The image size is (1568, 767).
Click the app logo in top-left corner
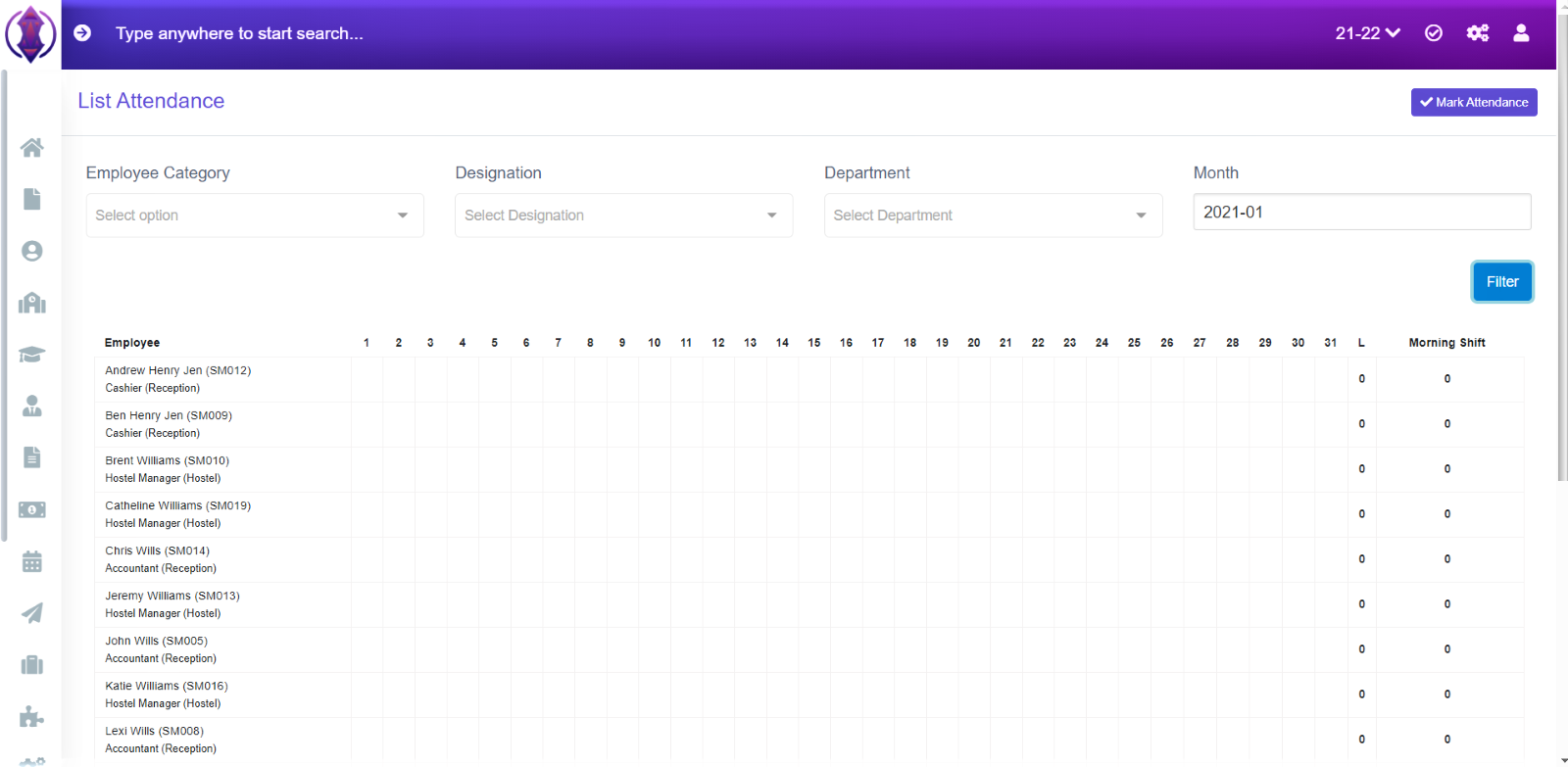click(x=30, y=34)
